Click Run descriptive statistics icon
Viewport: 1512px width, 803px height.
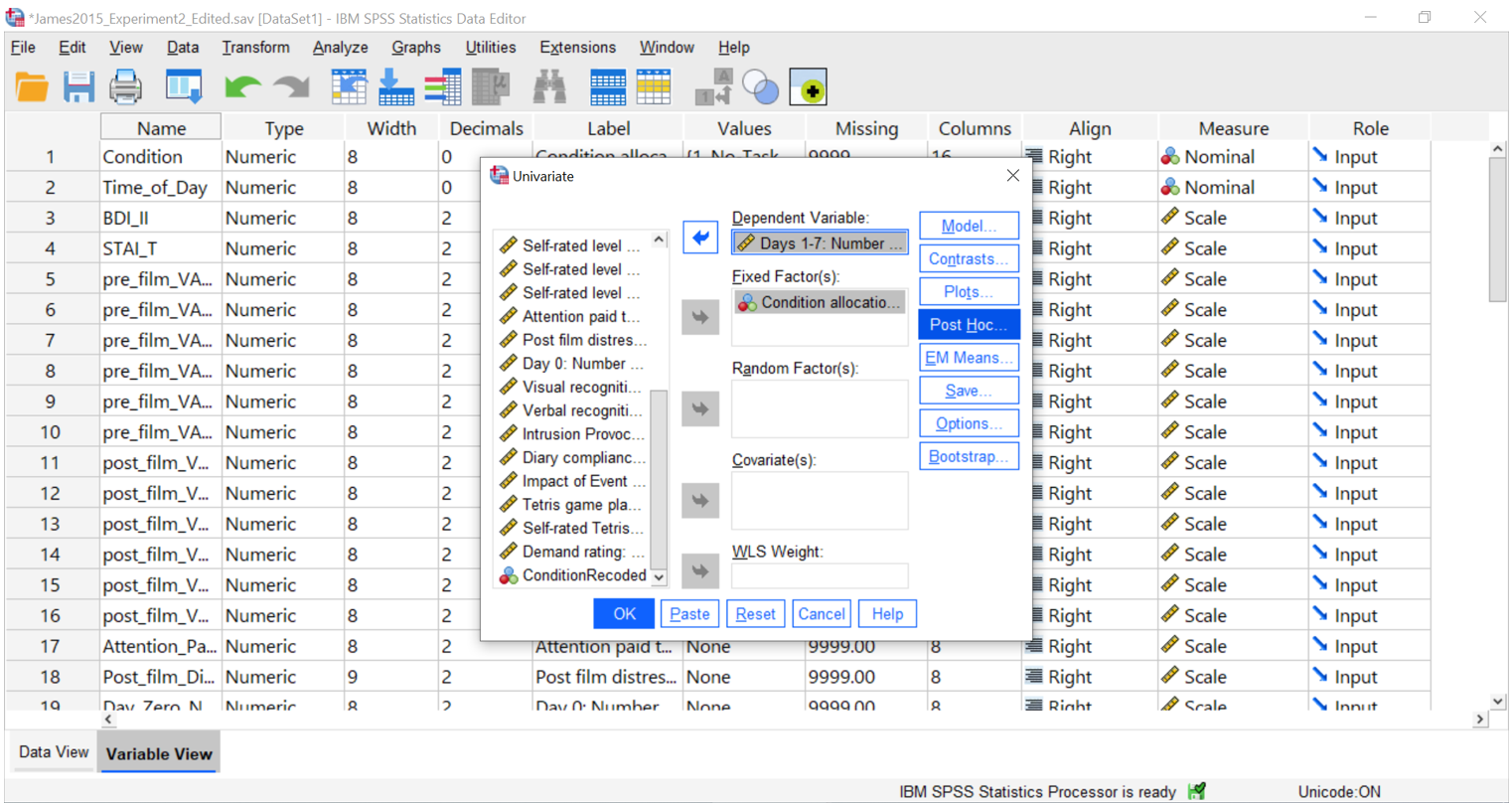[491, 87]
